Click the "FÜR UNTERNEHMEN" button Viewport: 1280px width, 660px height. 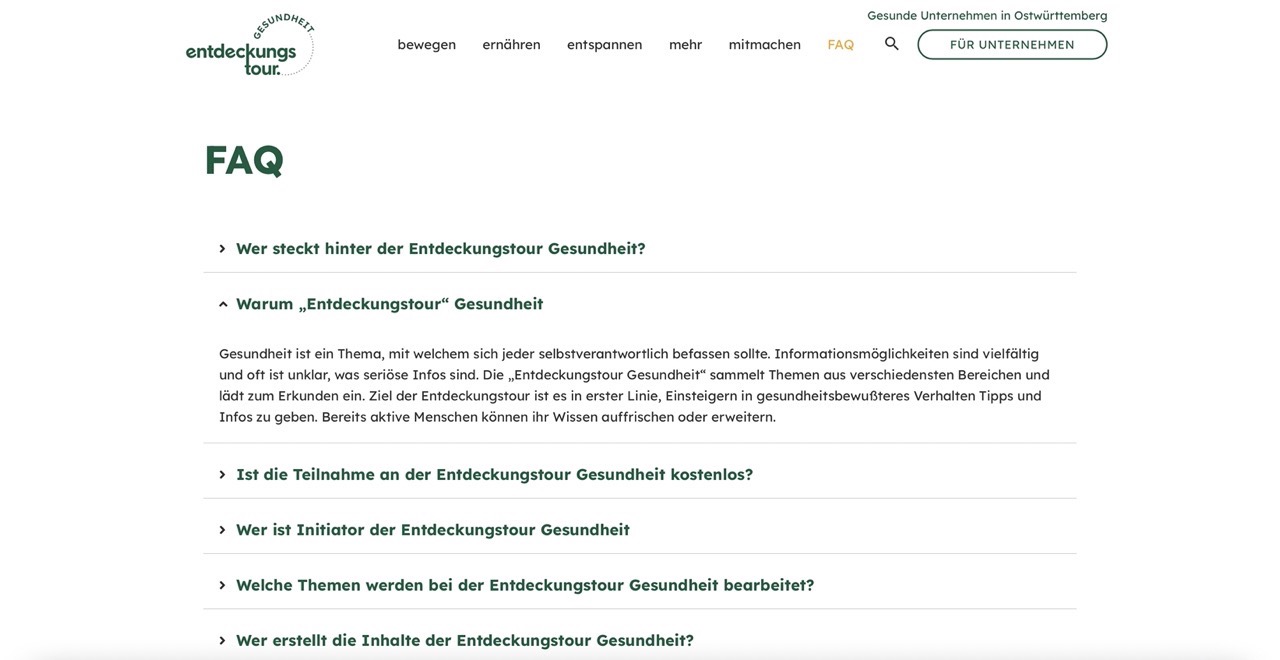click(x=1012, y=44)
